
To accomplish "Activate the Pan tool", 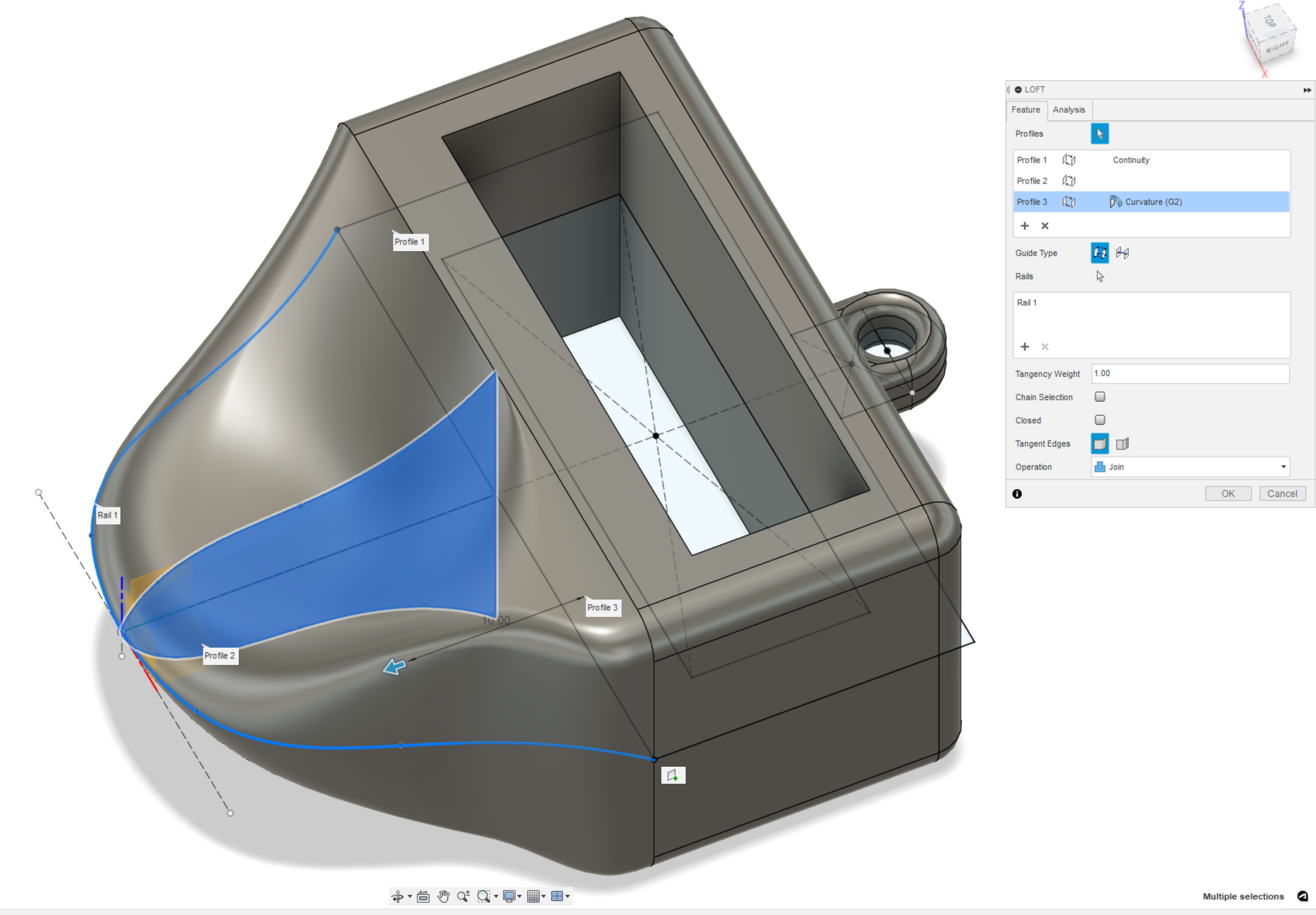I will (x=443, y=896).
